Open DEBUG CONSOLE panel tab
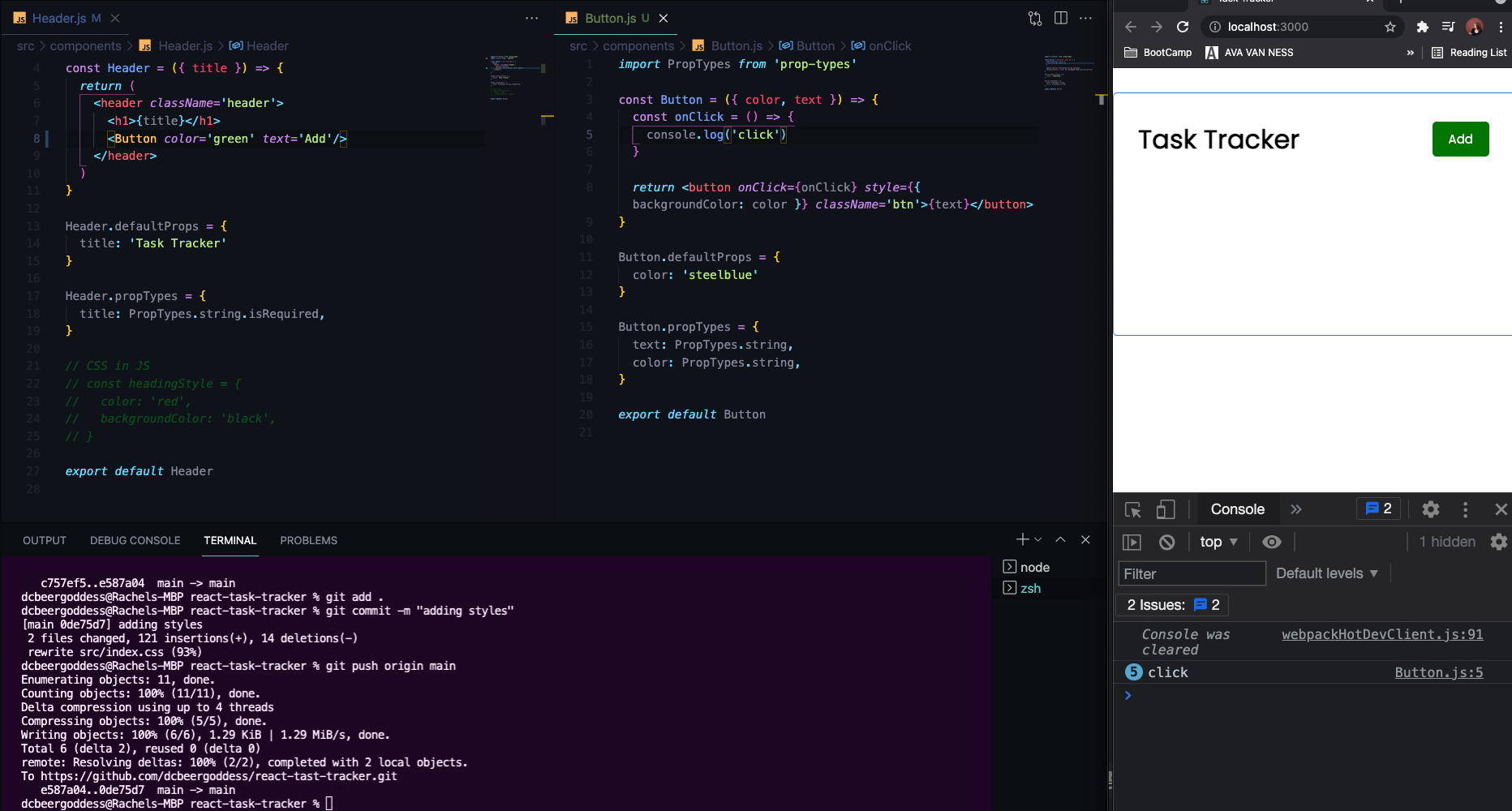 [x=135, y=540]
